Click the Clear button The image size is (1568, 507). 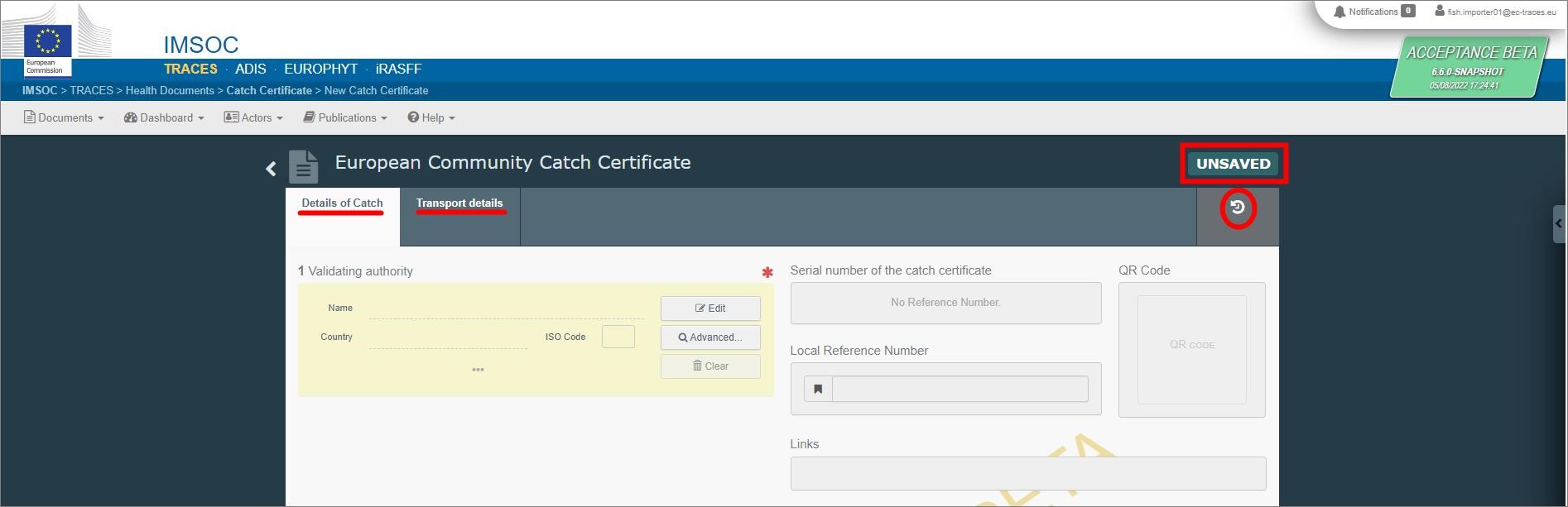click(710, 366)
